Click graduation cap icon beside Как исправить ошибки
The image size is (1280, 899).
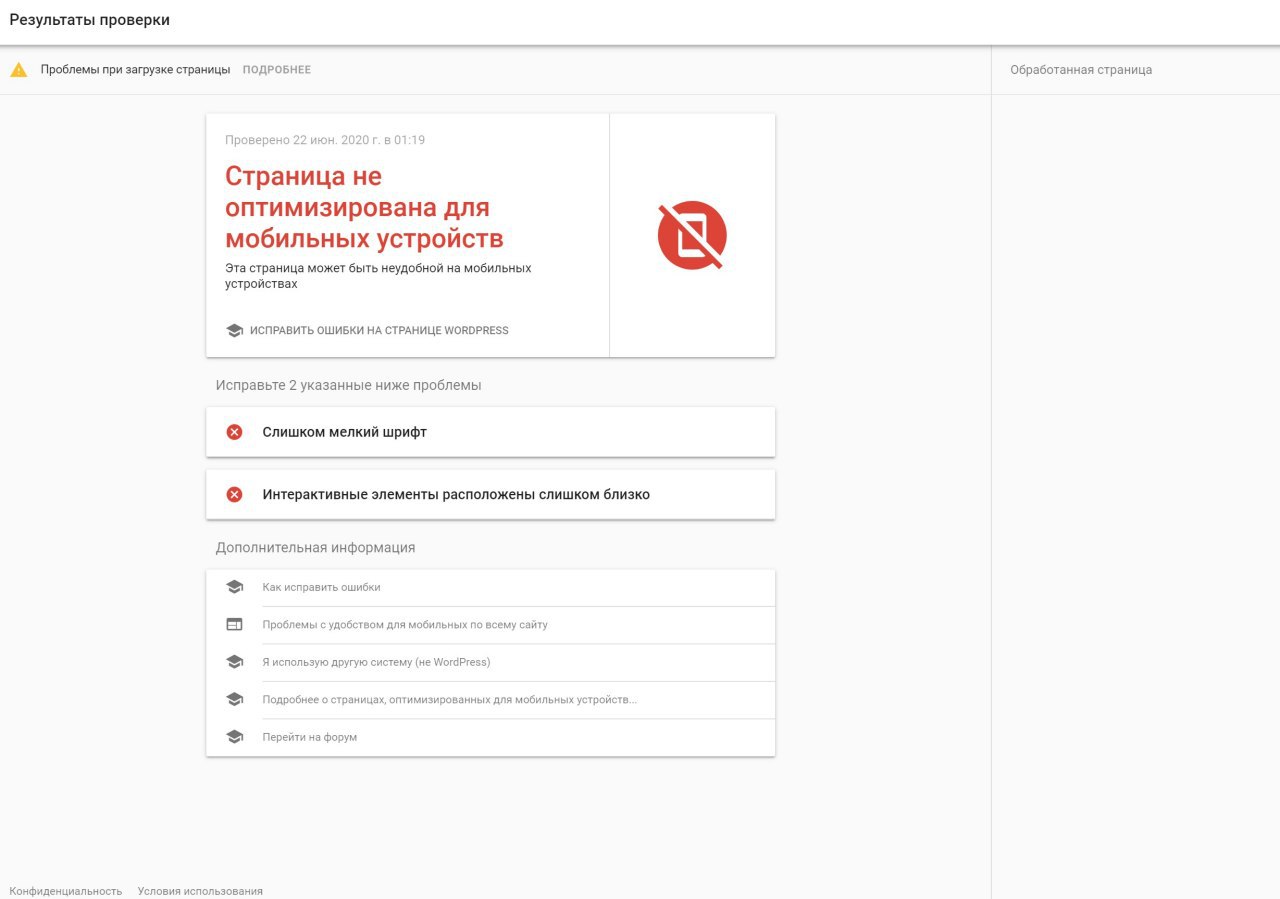click(x=234, y=587)
